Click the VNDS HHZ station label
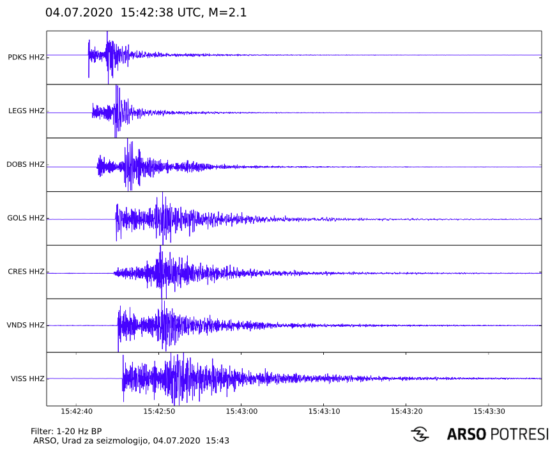 click(26, 325)
